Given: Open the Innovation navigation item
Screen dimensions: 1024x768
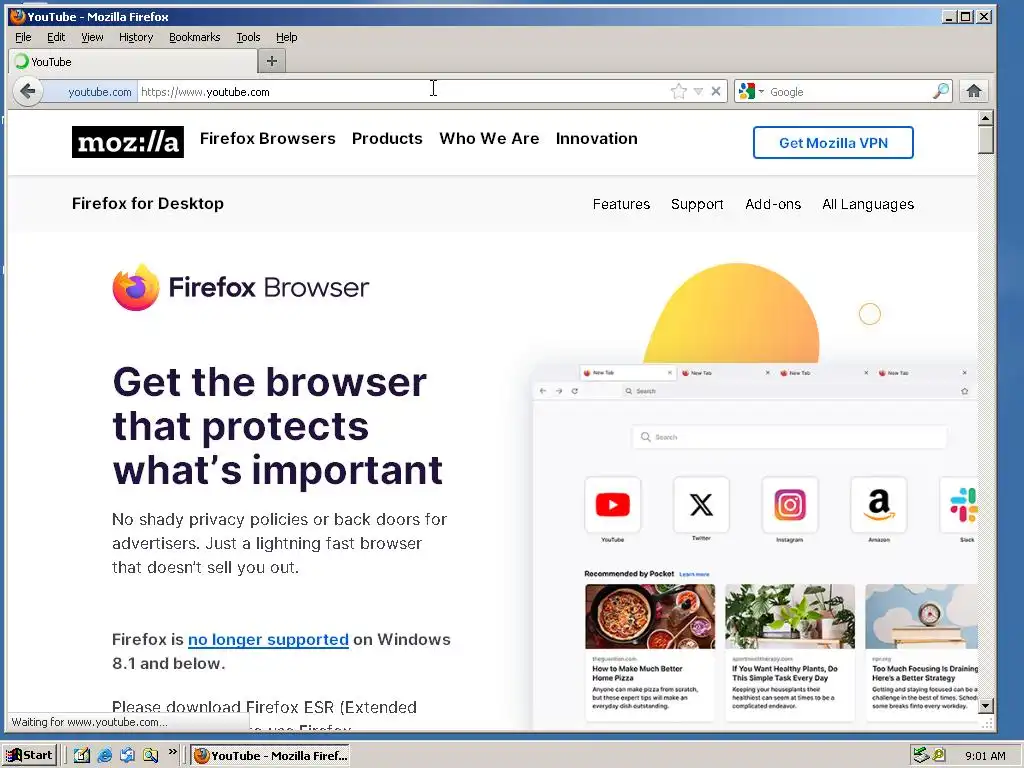Looking at the screenshot, I should pos(597,138).
